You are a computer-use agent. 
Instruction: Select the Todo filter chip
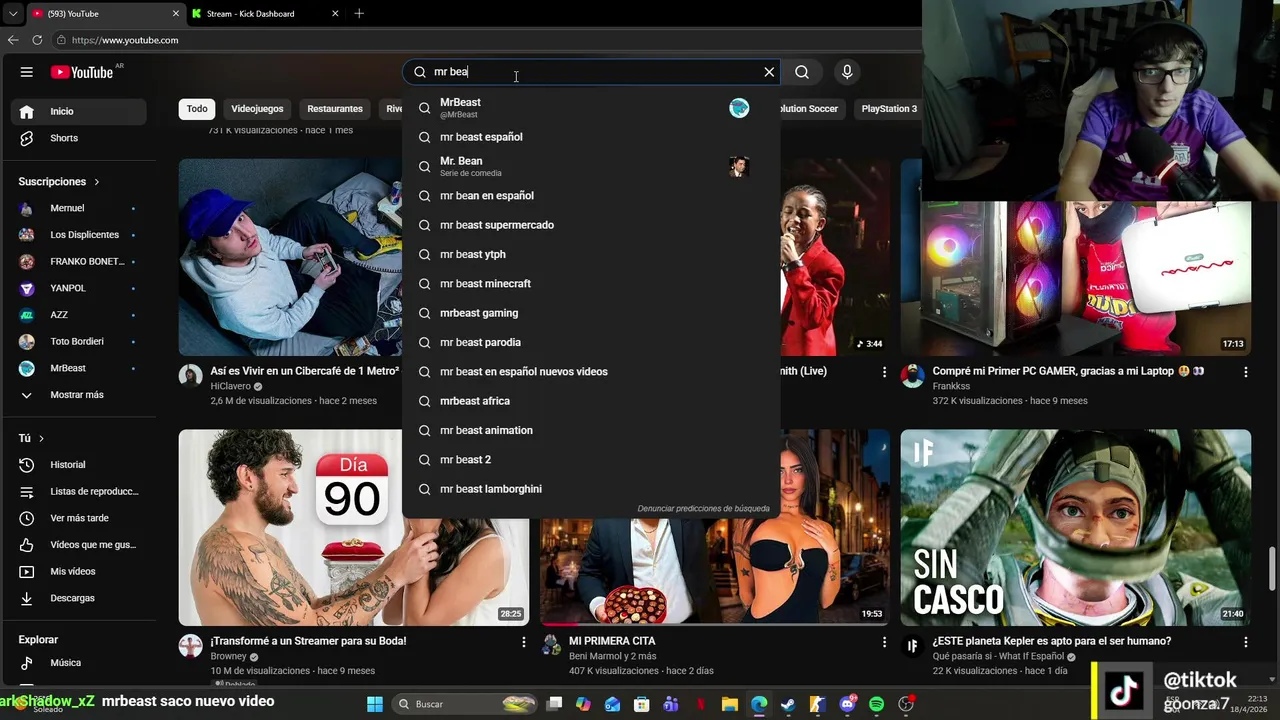coord(197,109)
